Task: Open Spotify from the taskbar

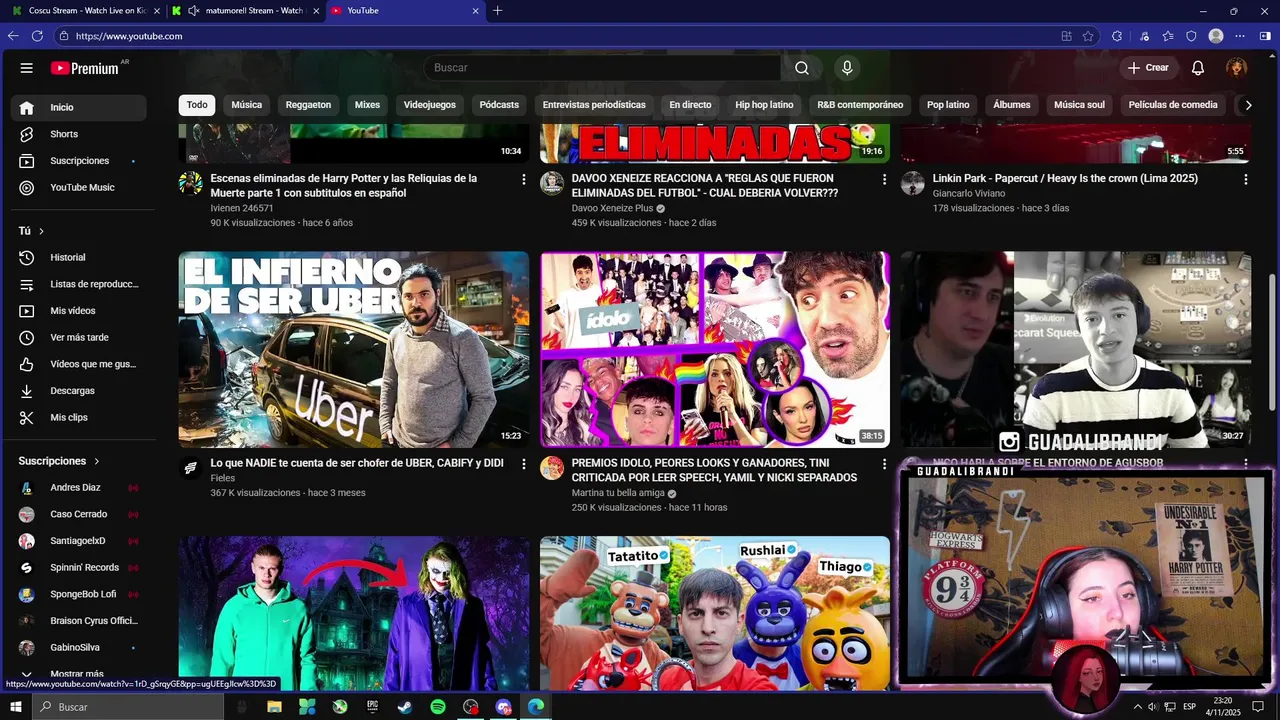Action: pos(438,707)
